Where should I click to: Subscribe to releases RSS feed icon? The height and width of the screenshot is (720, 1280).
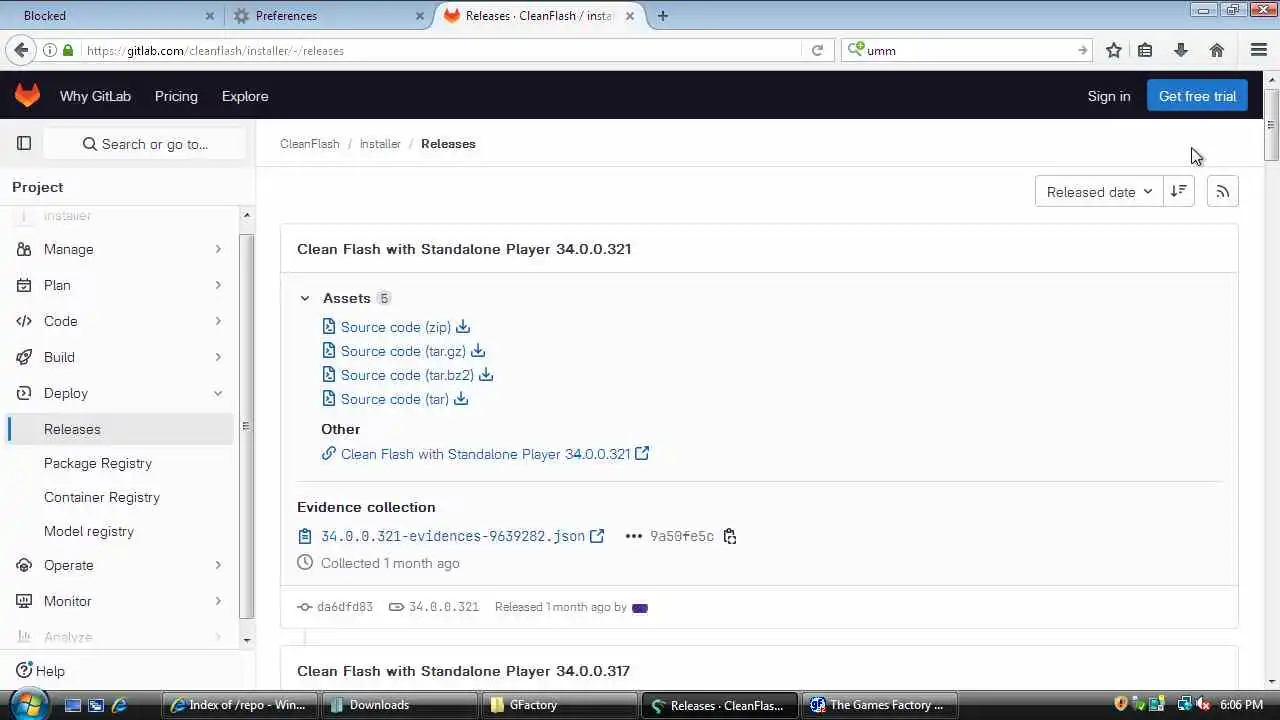pyautogui.click(x=1223, y=192)
